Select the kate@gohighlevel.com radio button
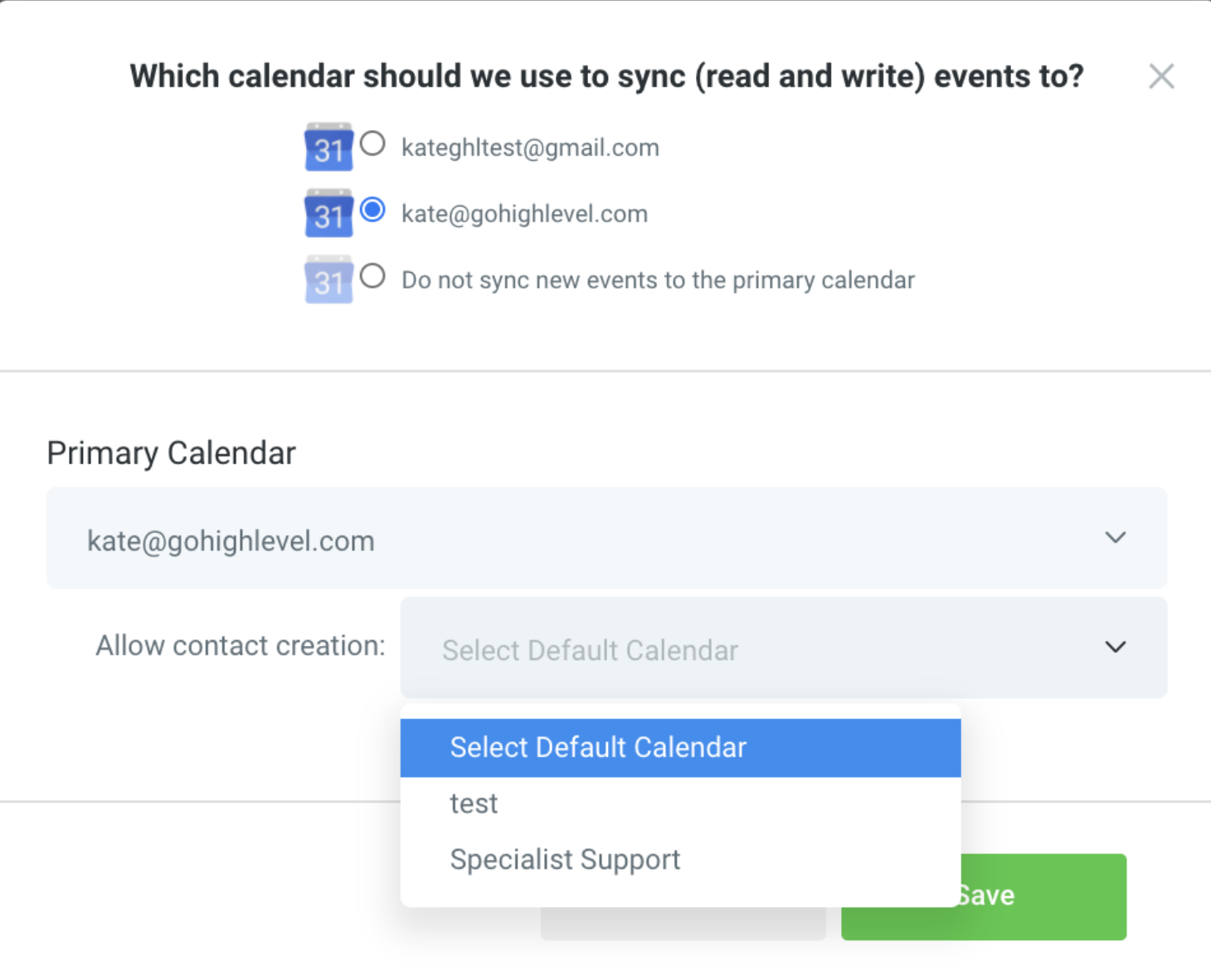1211x980 pixels. coord(373,210)
